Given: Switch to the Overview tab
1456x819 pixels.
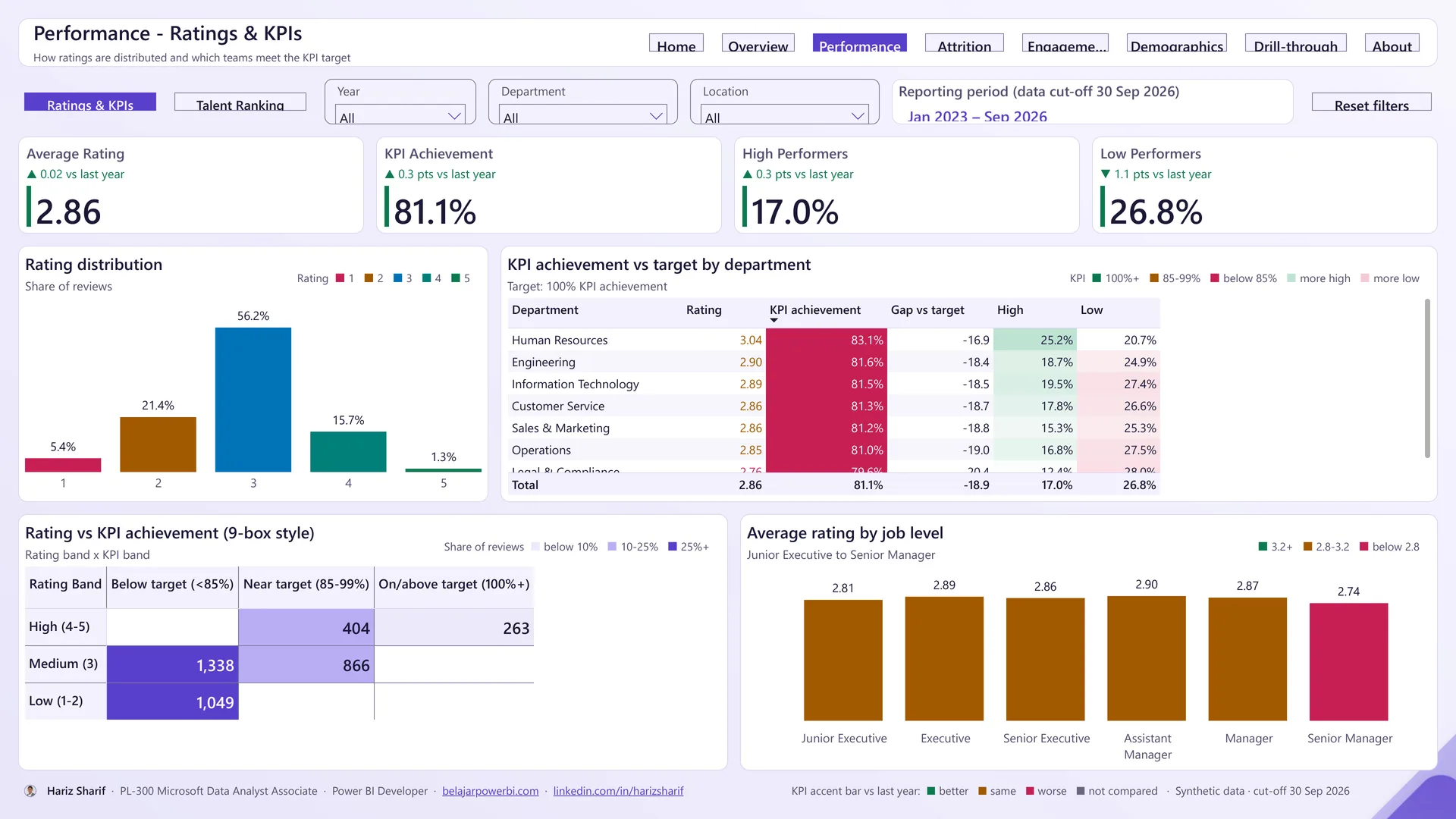Looking at the screenshot, I should pos(758,43).
